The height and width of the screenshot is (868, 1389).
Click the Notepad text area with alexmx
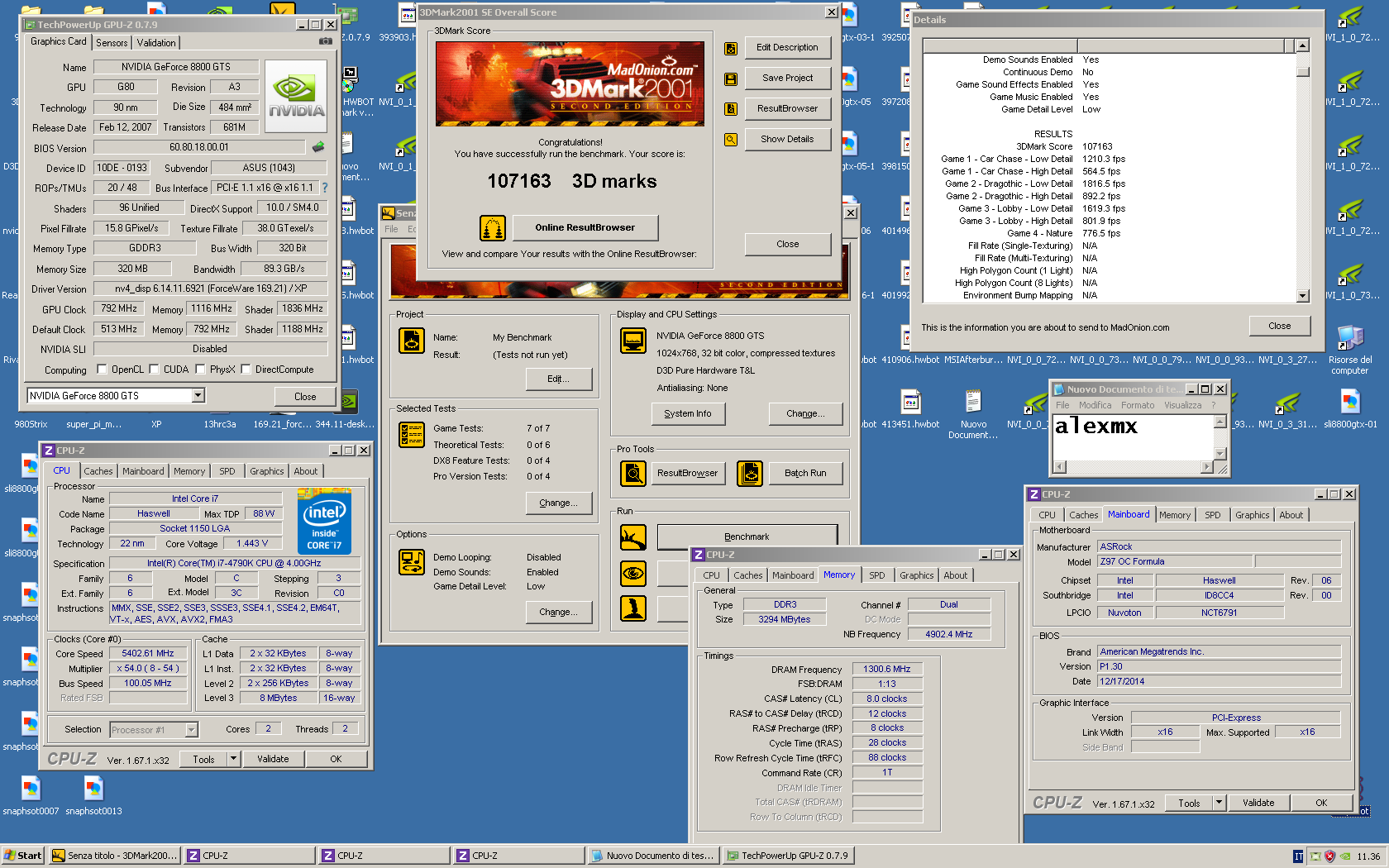tap(1132, 436)
